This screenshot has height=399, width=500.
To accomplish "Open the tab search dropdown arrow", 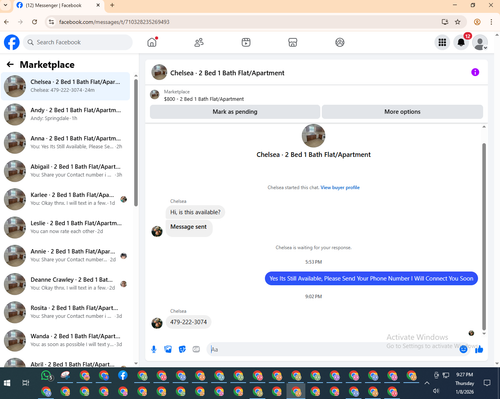I will [5, 5].
